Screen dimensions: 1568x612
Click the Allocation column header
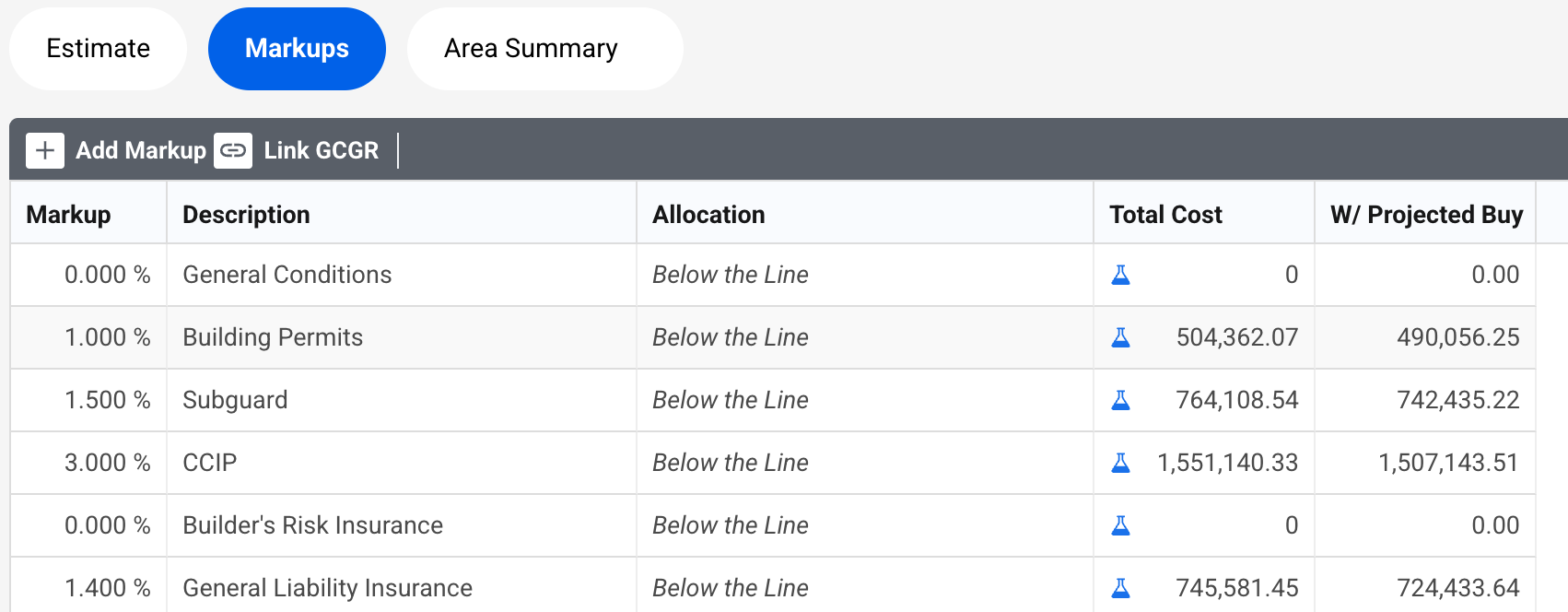[x=708, y=215]
